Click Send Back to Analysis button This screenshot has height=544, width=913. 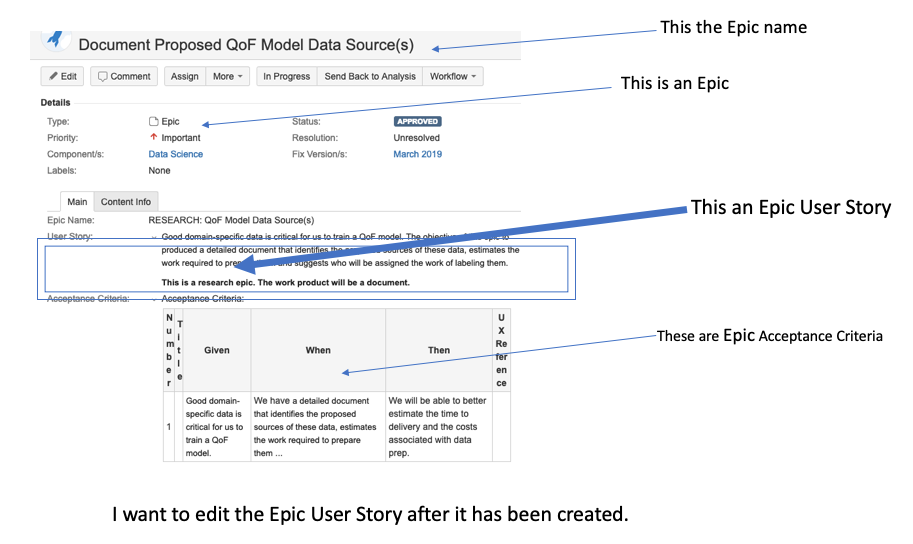tap(370, 76)
